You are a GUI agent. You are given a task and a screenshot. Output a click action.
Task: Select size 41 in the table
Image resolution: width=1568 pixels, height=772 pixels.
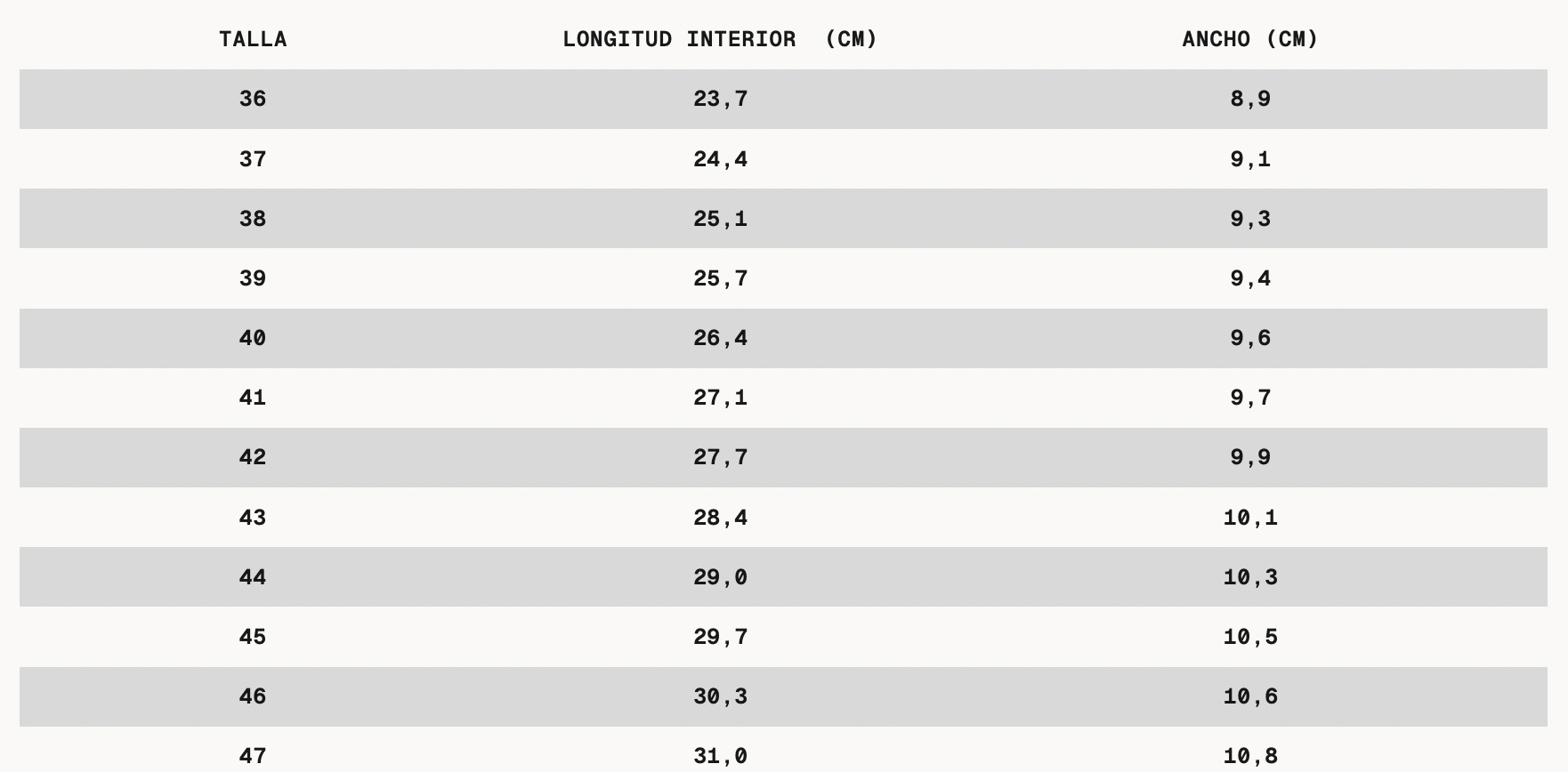(x=253, y=398)
